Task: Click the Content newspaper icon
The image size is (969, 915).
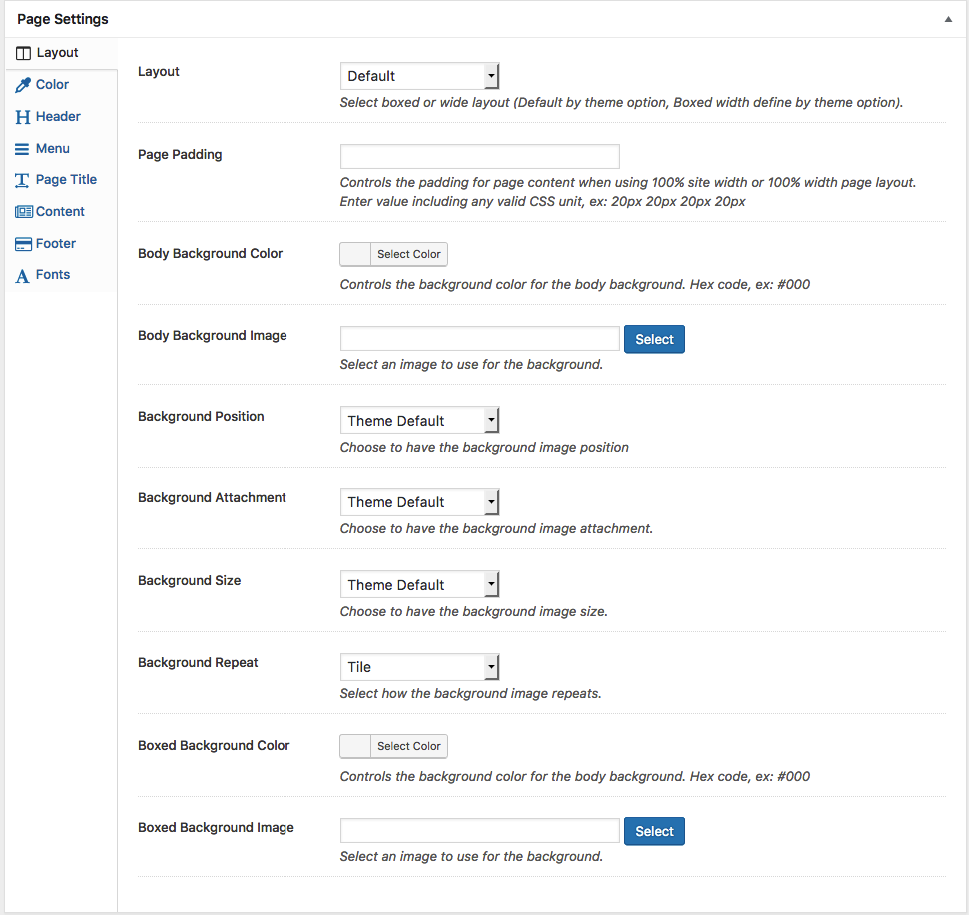Action: (23, 212)
